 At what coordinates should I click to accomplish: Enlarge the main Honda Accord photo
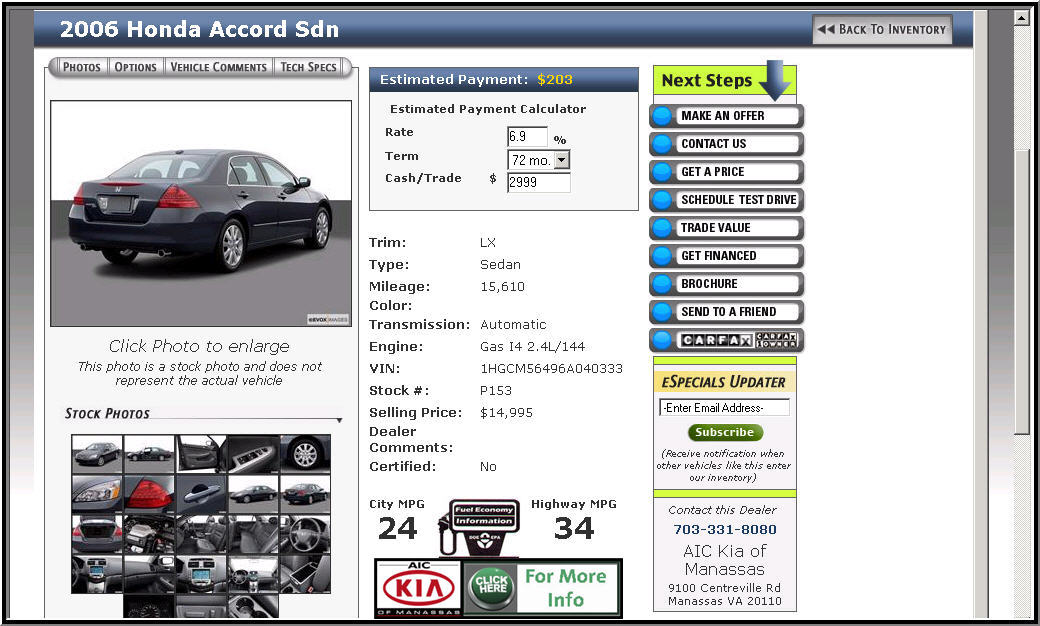201,214
